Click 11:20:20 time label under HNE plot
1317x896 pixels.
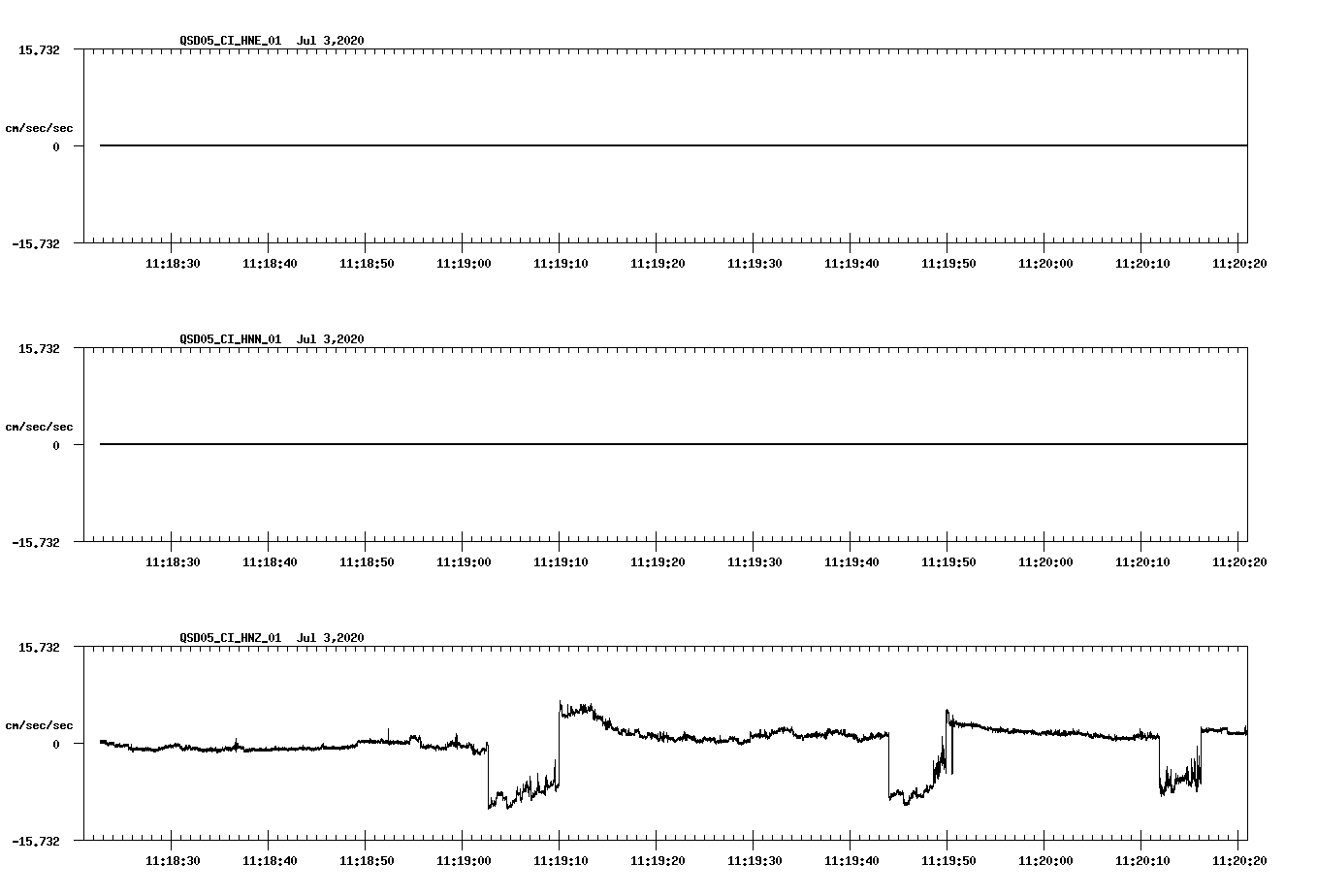1239,263
